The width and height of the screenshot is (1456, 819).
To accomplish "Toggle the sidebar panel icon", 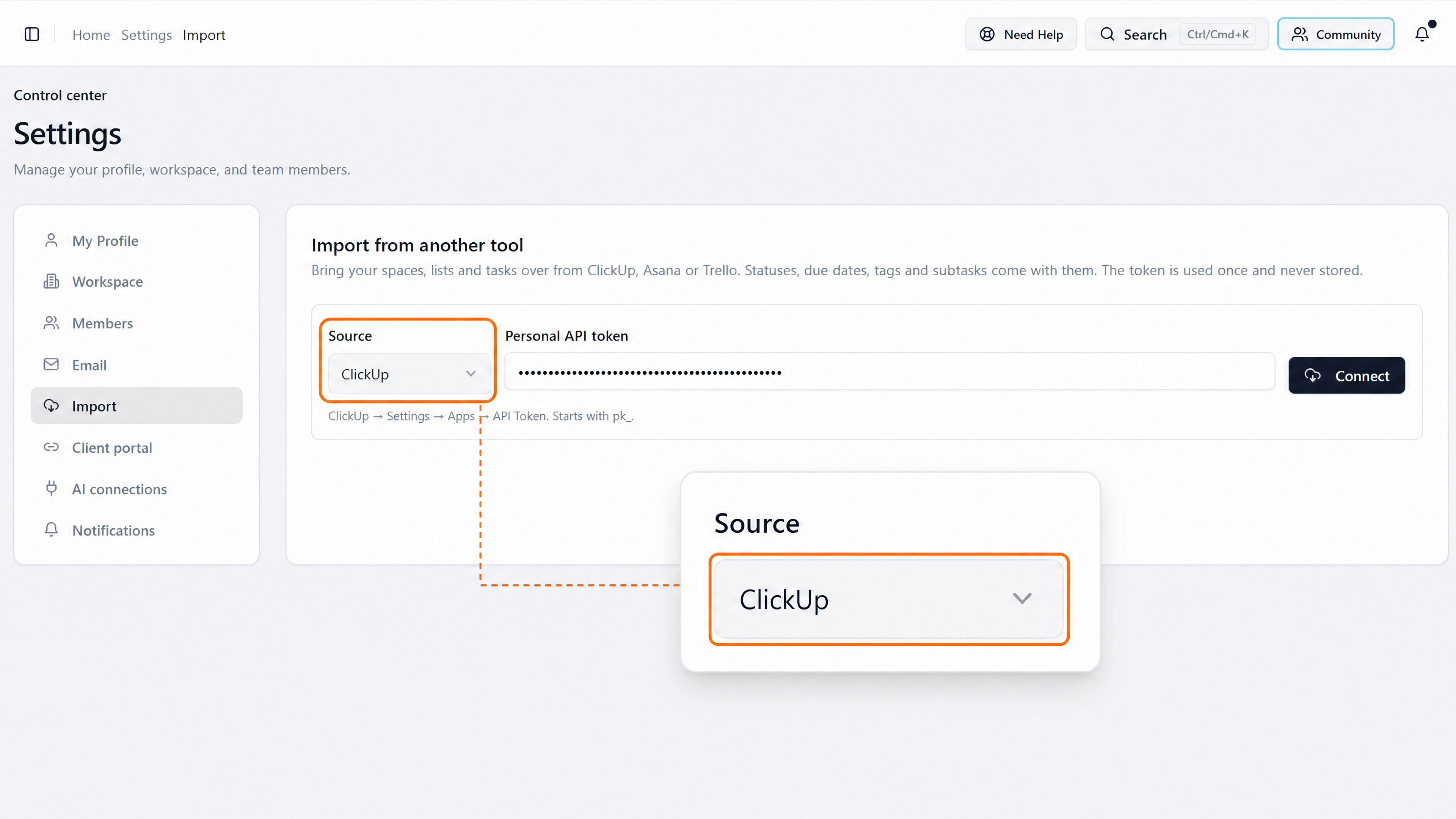I will coord(31,35).
